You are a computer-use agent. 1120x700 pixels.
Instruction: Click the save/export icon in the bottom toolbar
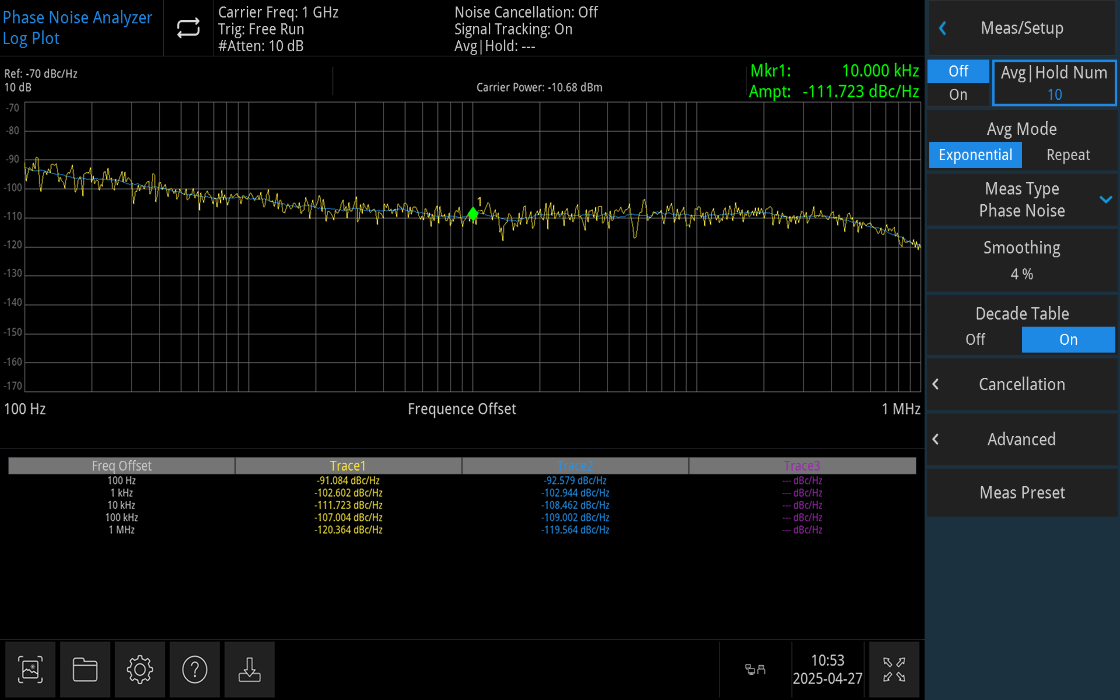tap(248, 669)
